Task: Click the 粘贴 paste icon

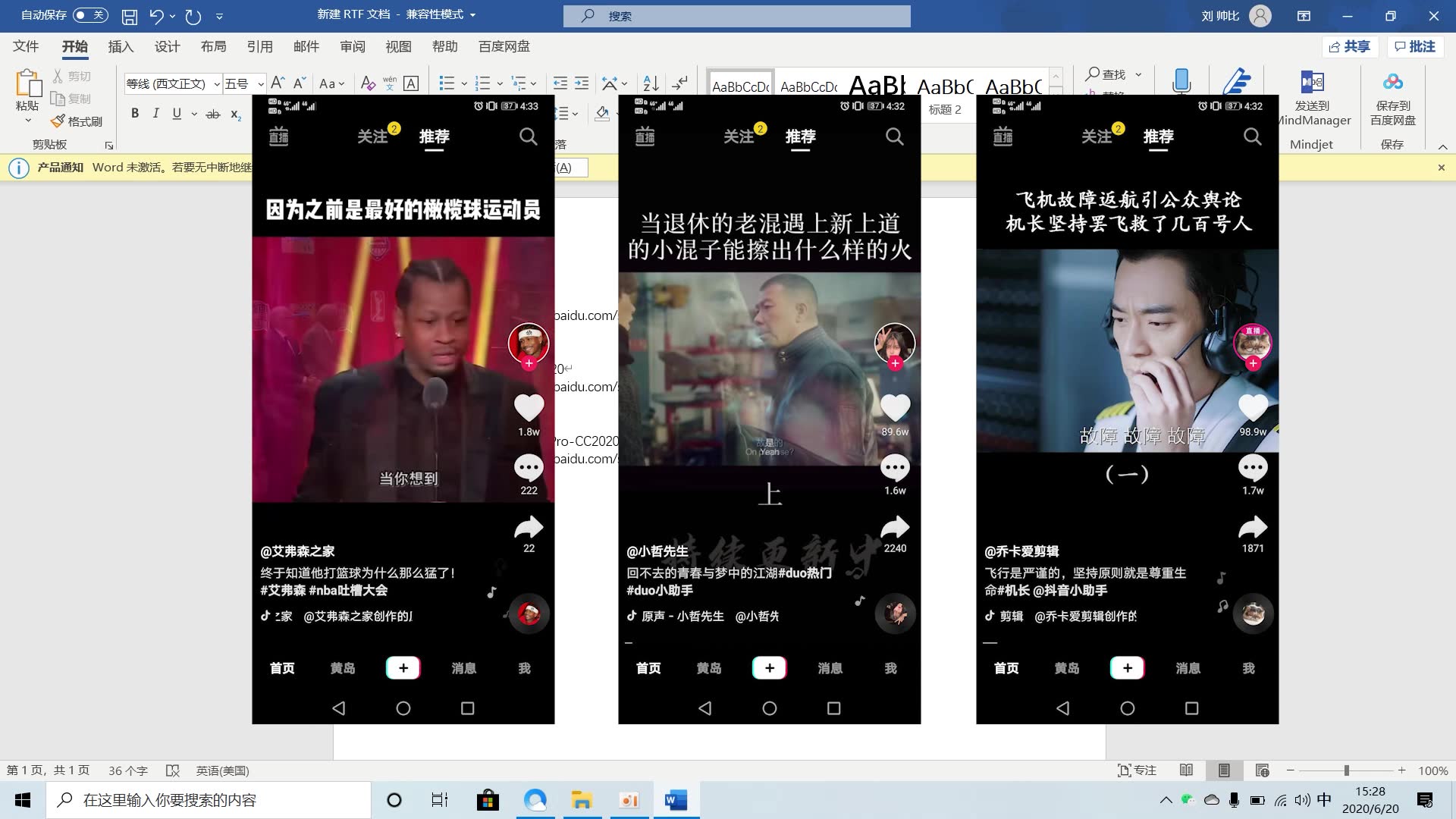Action: (x=28, y=83)
